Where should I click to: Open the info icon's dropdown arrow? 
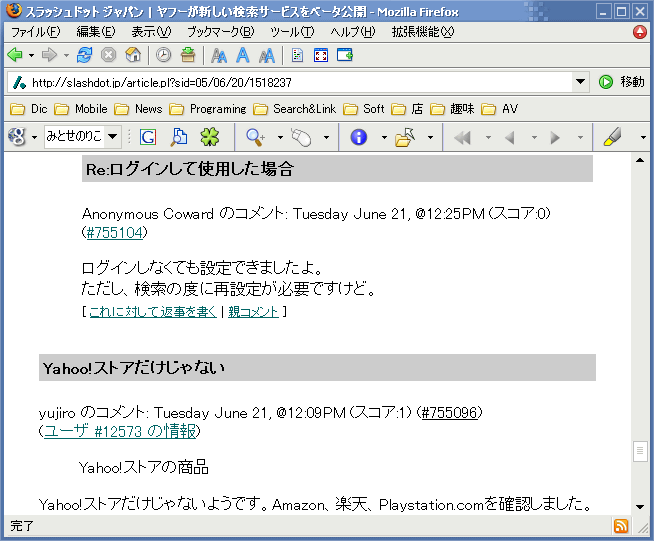(384, 137)
